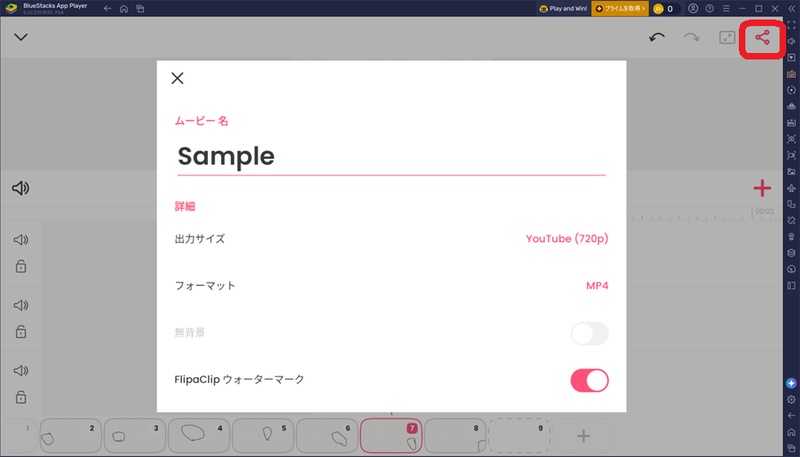Open the media folder sidebar icon
The height and width of the screenshot is (457, 800).
coord(791,171)
